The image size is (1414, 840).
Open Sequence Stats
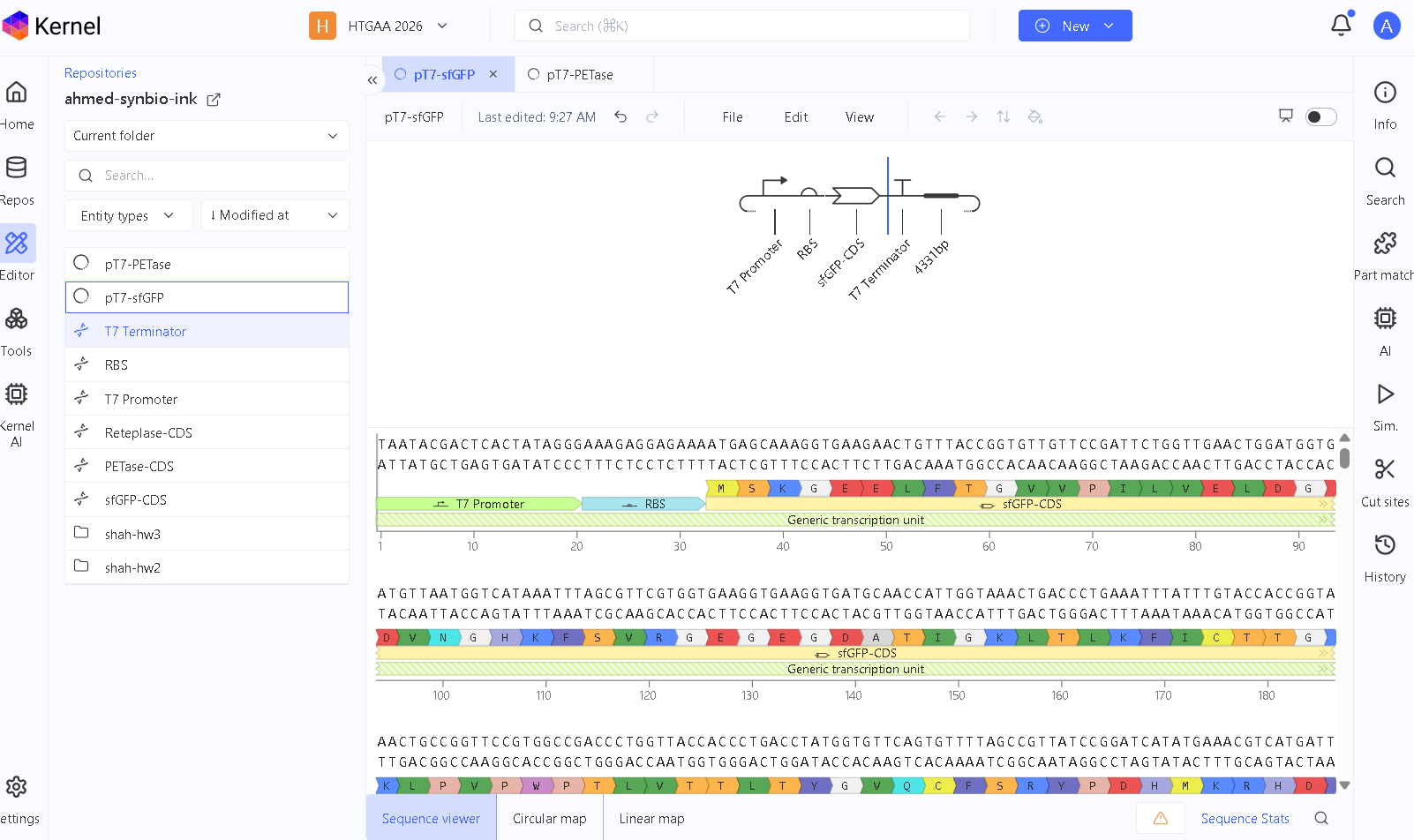(x=1245, y=818)
